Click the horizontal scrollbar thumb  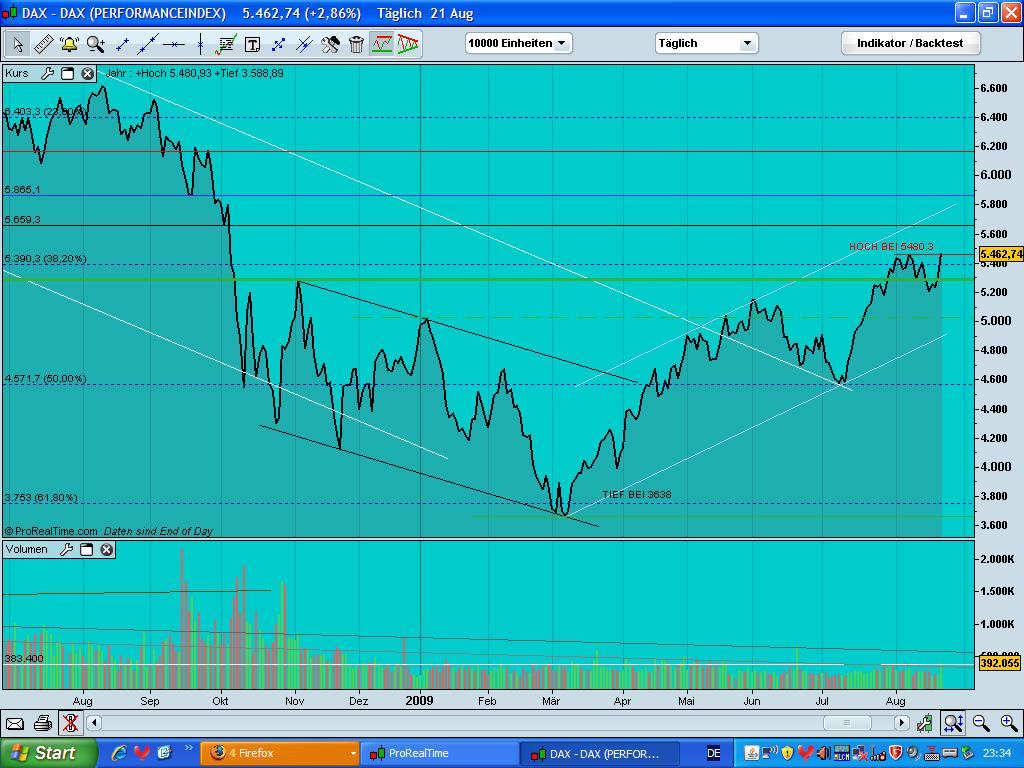point(847,723)
